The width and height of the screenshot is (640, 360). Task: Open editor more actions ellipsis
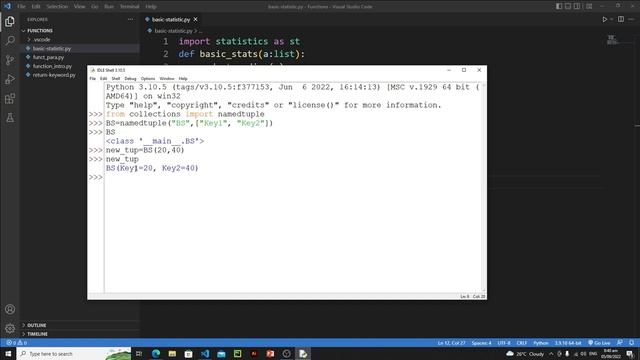click(632, 19)
